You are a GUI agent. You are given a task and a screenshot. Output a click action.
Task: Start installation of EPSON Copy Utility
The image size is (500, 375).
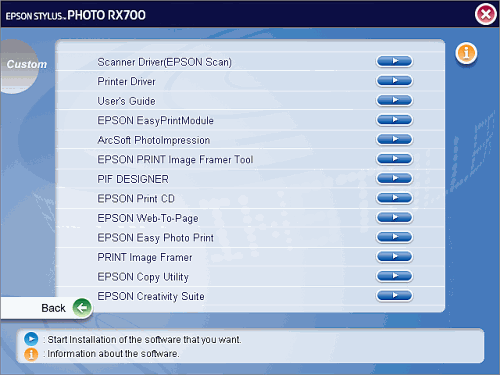394,276
